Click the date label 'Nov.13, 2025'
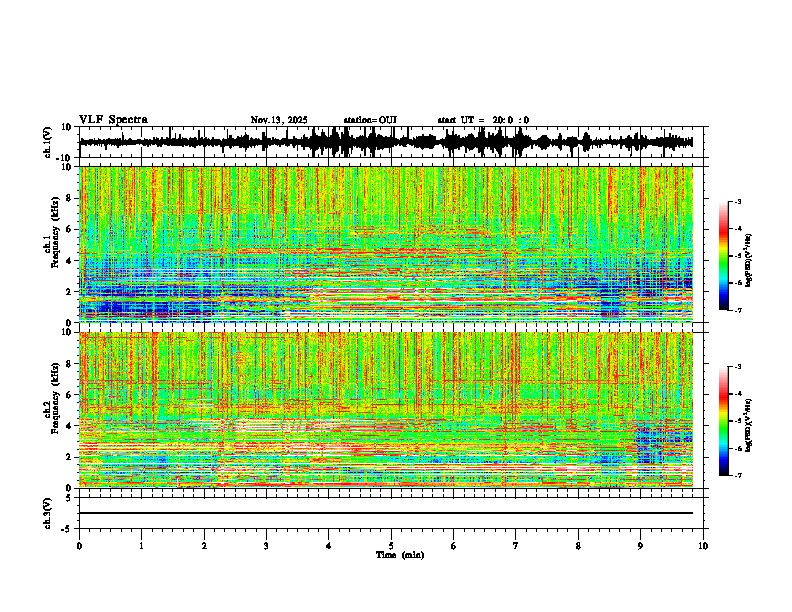Viewport: 792px width, 612px height. 279,120
